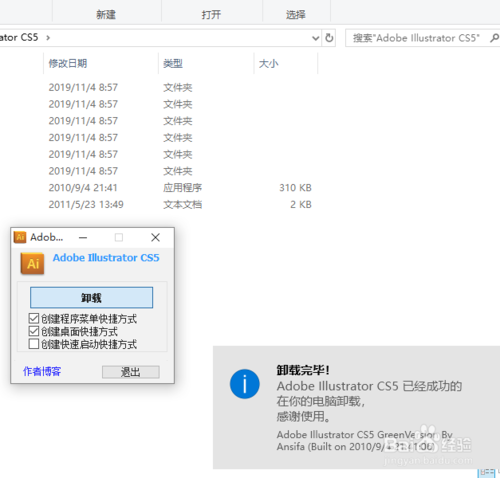
Task: Click the blue info icon in notification
Action: (x=245, y=384)
